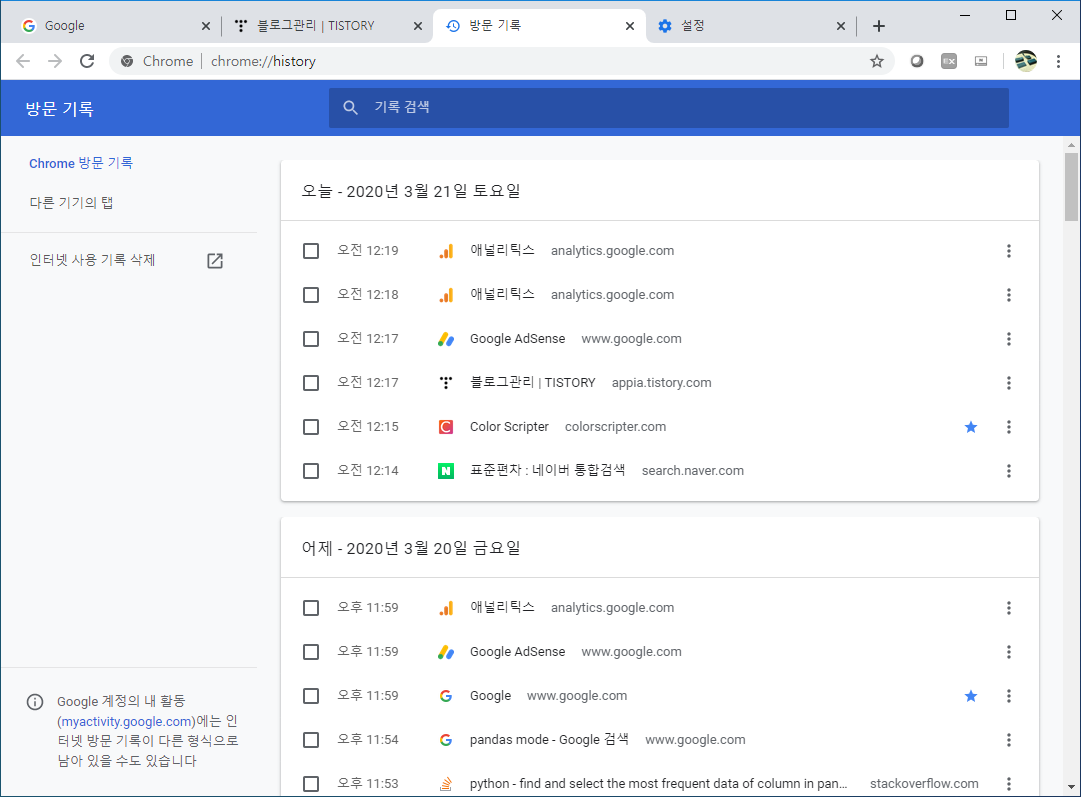Open more actions for 오후 11:59 애널리틱스

[x=1009, y=608]
